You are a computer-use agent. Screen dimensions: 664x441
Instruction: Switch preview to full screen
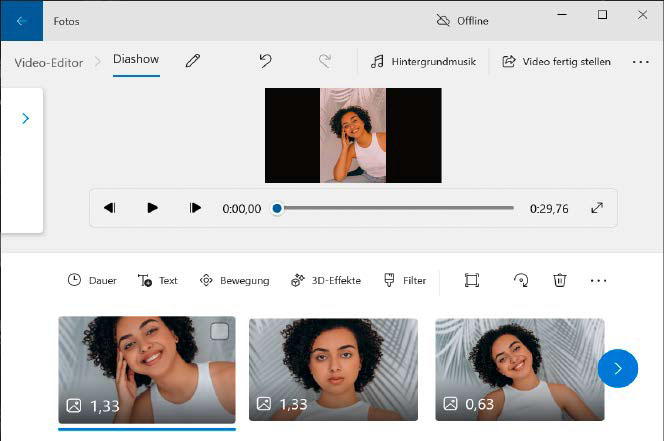click(x=597, y=208)
